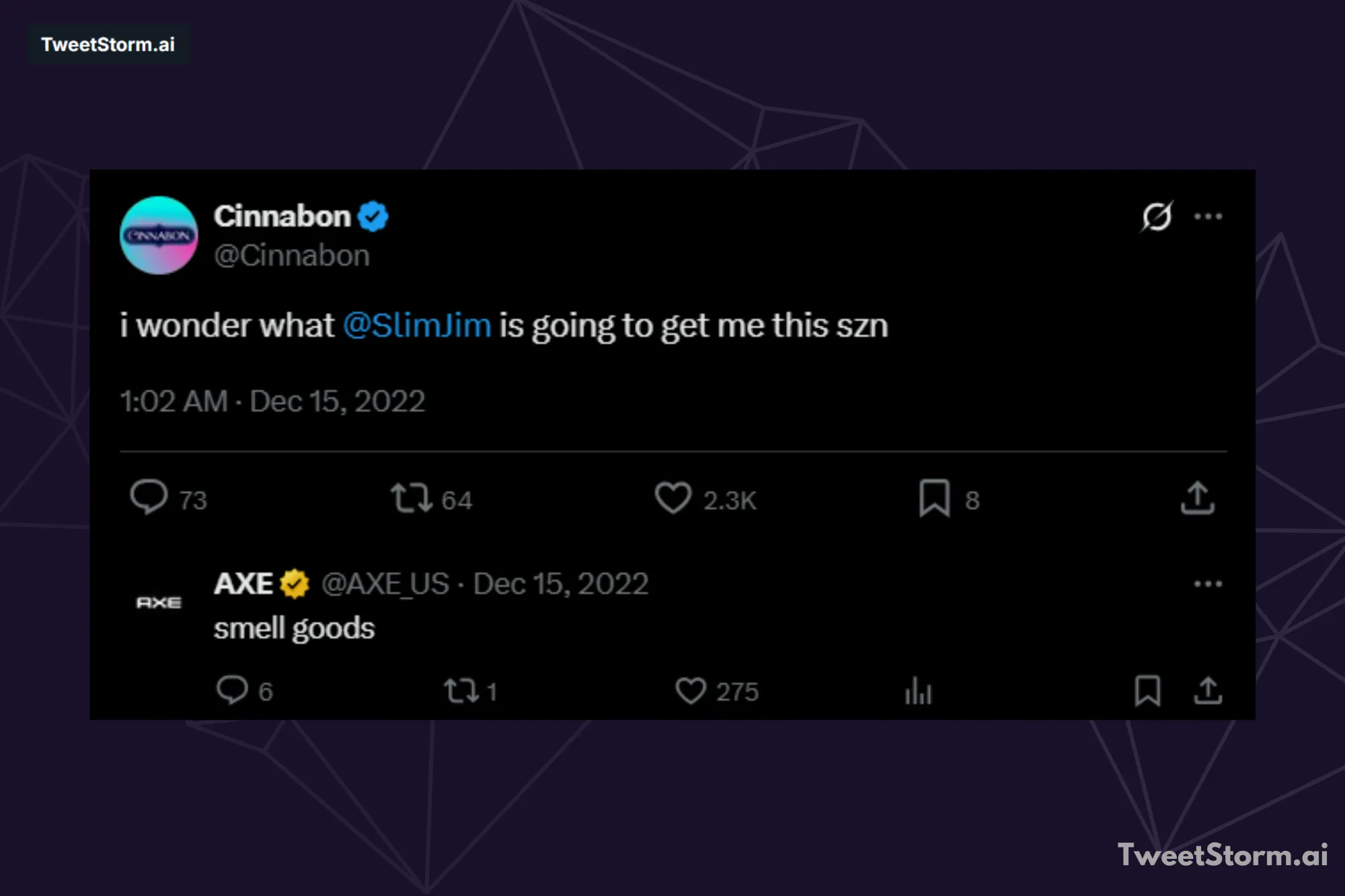Click the Cinnabon gradient profile picture
The height and width of the screenshot is (896, 1345).
159,235
